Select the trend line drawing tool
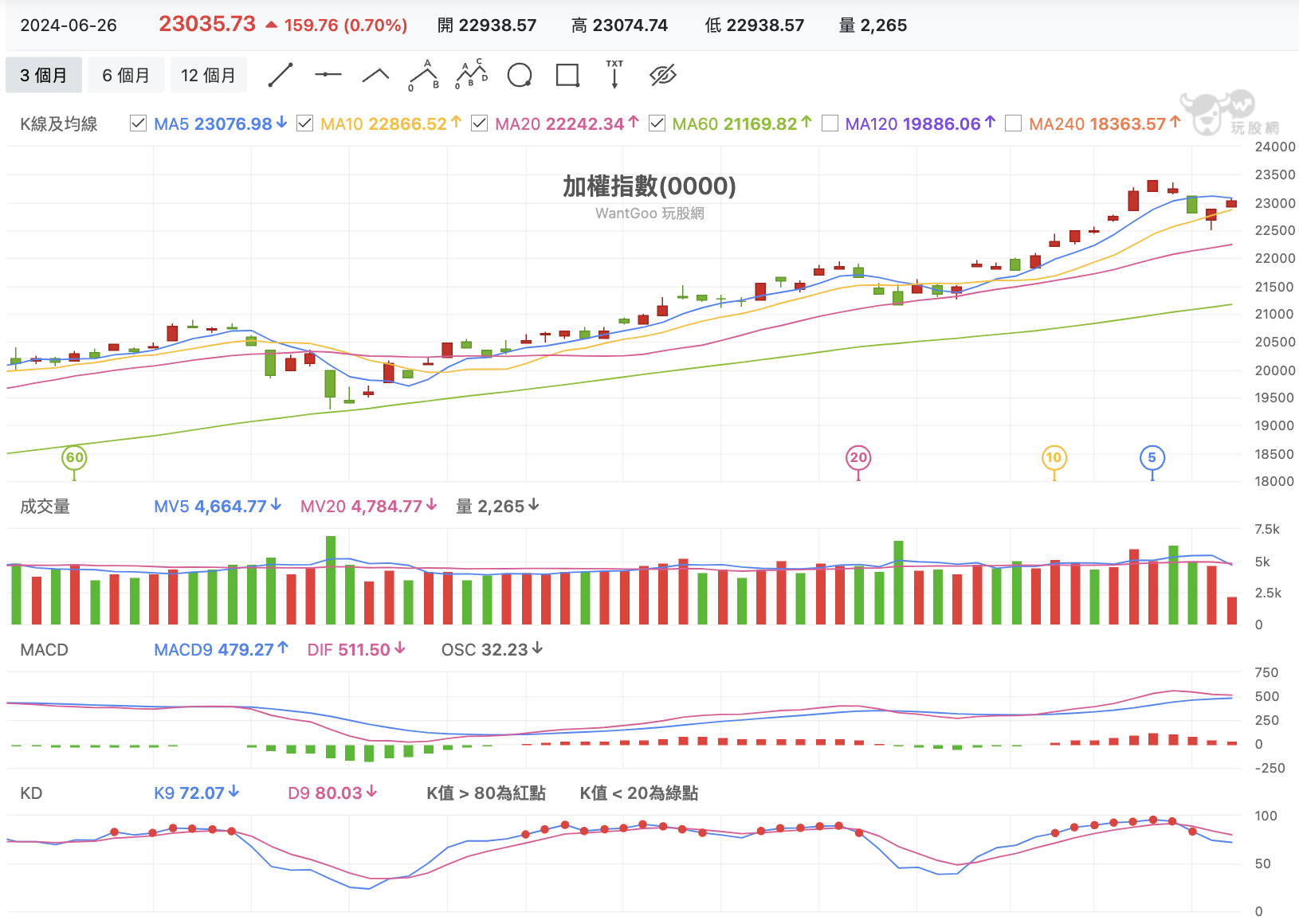1299x924 pixels. pyautogui.click(x=281, y=75)
